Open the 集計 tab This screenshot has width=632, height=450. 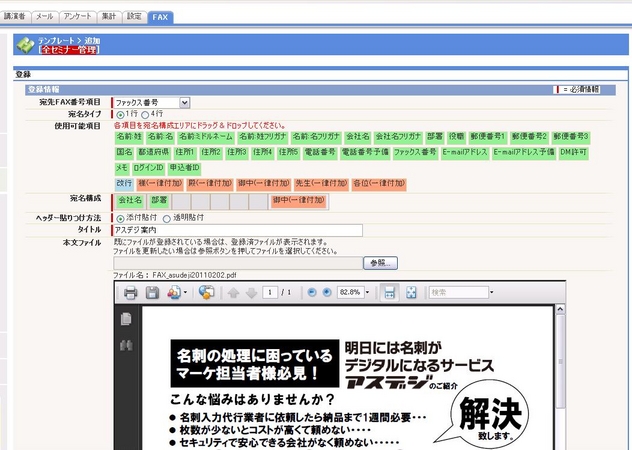coord(109,17)
